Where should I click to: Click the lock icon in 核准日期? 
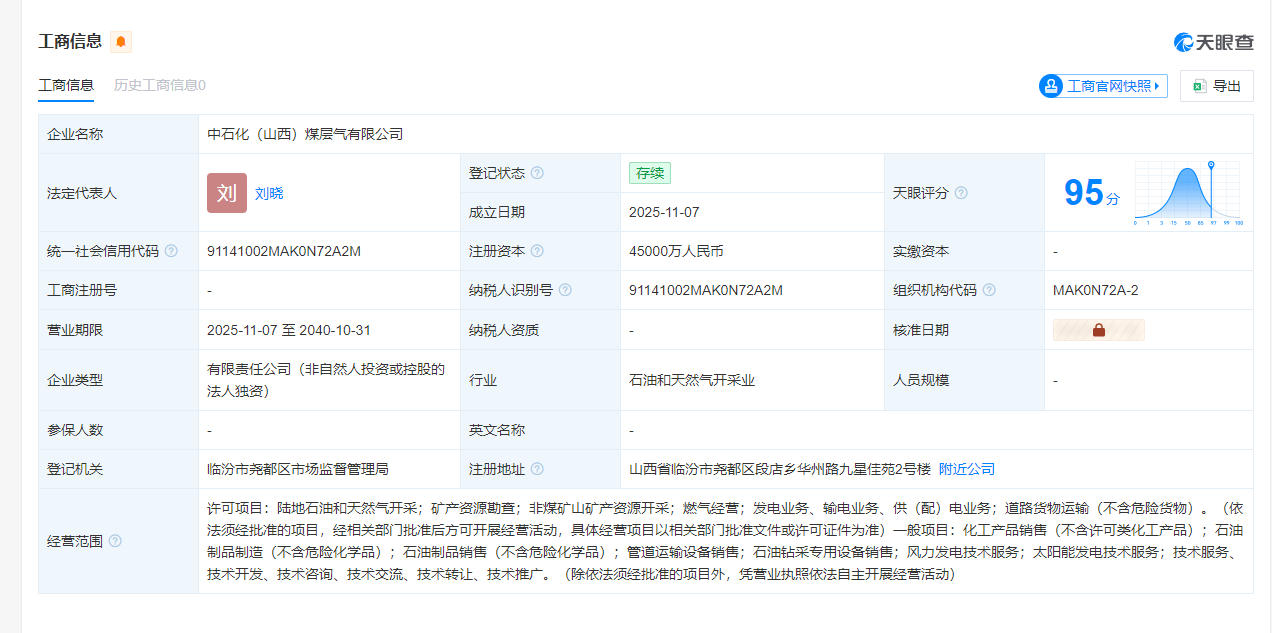(1099, 330)
